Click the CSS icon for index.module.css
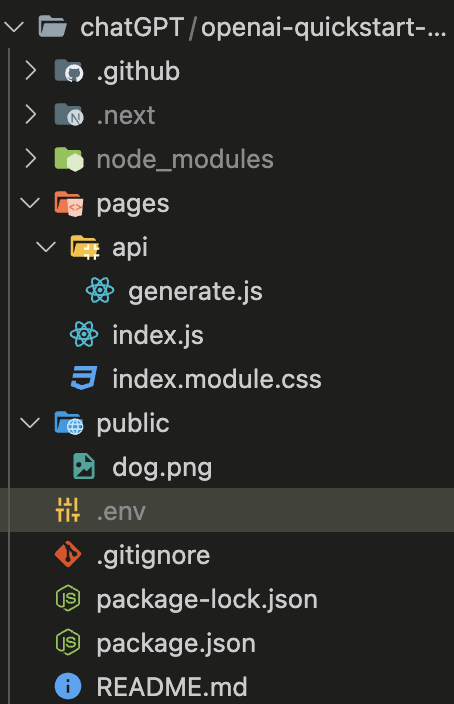Viewport: 454px width, 704px height. [84, 378]
